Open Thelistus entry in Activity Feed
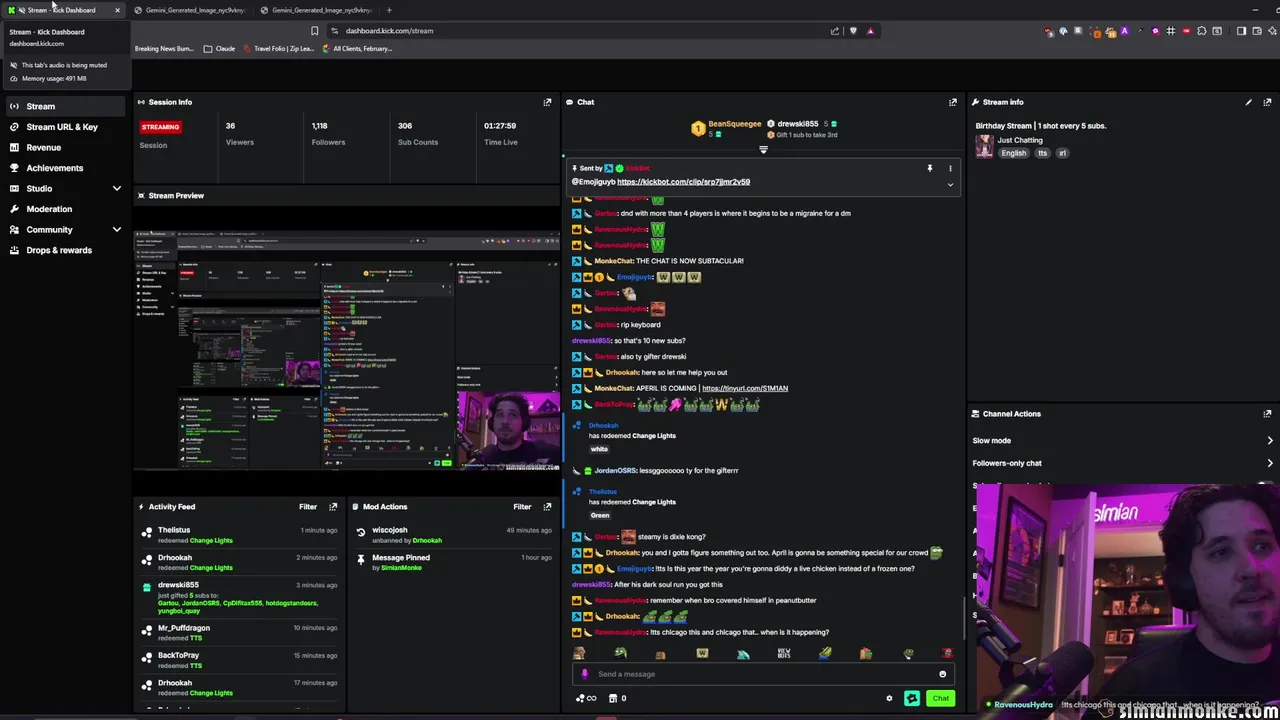 tap(238, 535)
